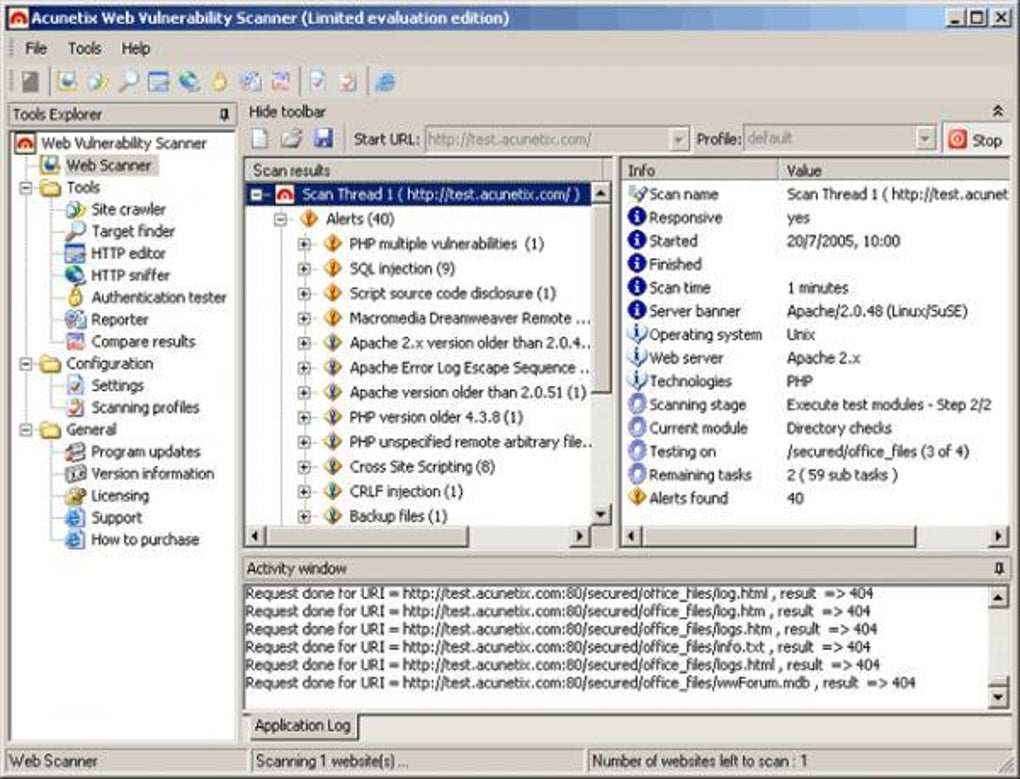
Task: Click the Version information icon
Action: coord(76,473)
